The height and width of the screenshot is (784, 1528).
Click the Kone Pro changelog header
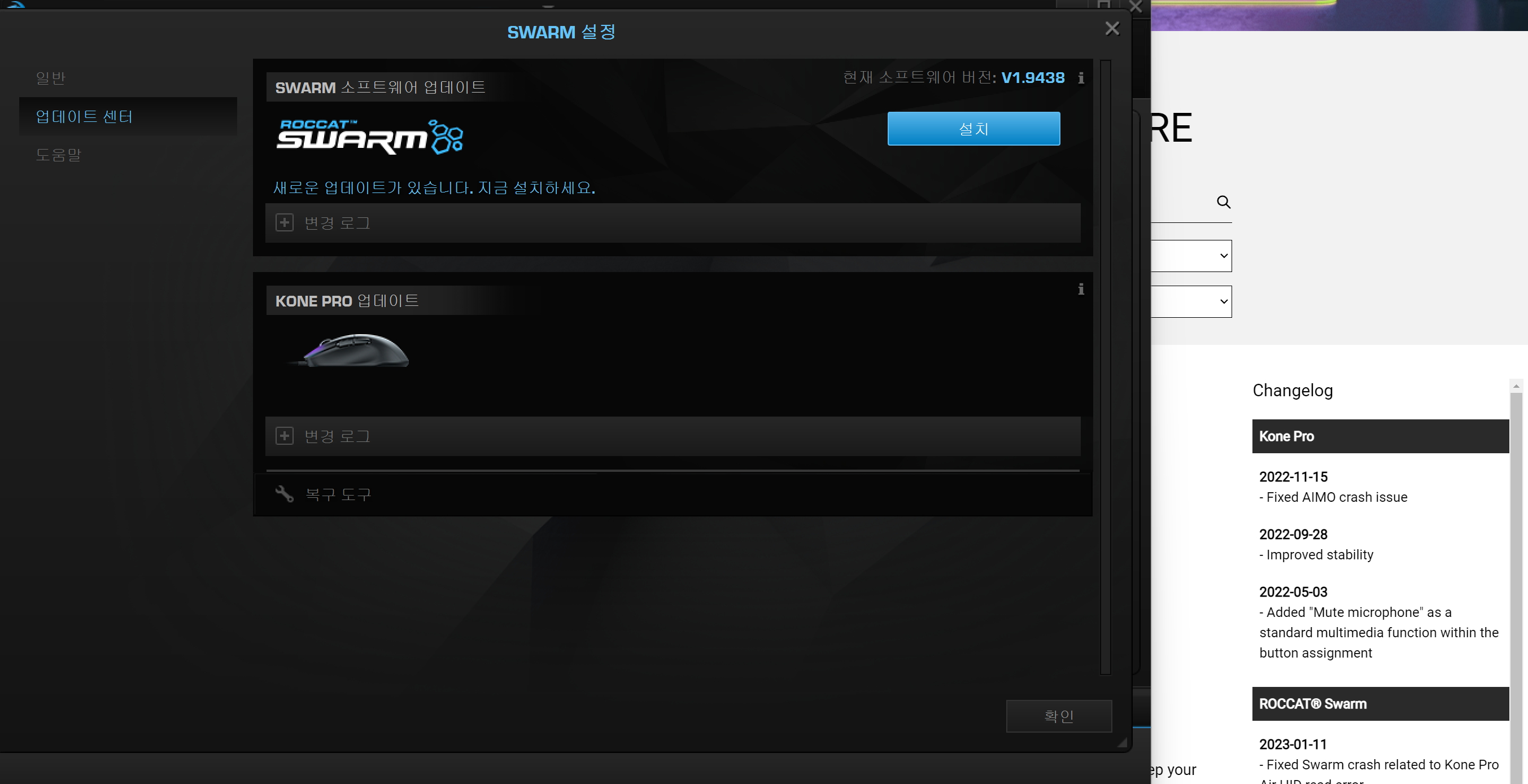click(1380, 436)
